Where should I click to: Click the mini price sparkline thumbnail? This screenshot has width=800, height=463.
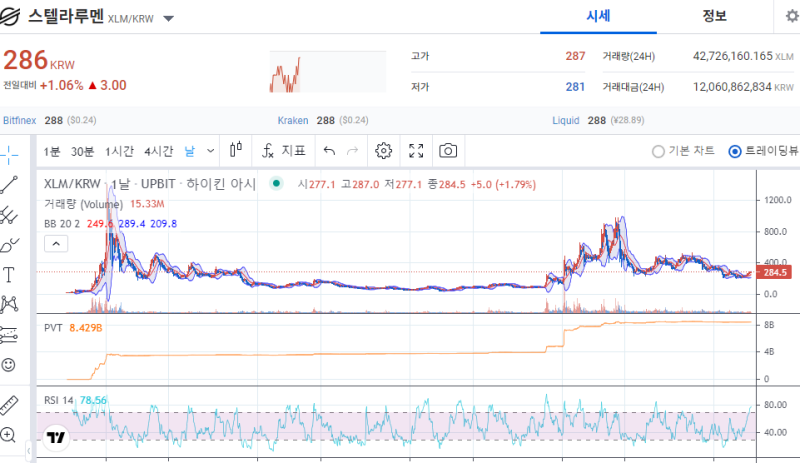328,72
